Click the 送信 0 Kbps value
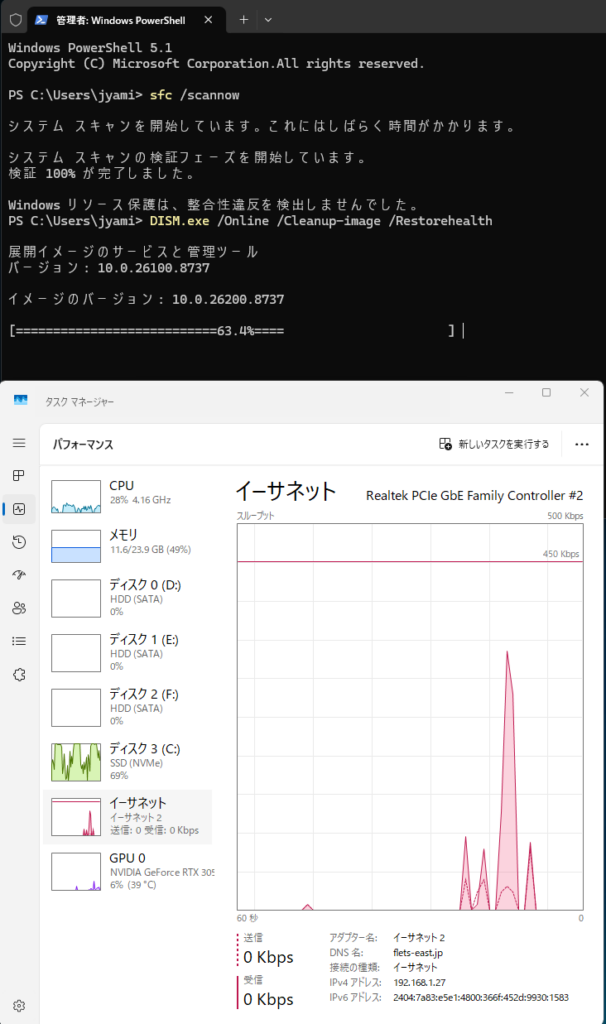The width and height of the screenshot is (606, 1024). (268, 957)
